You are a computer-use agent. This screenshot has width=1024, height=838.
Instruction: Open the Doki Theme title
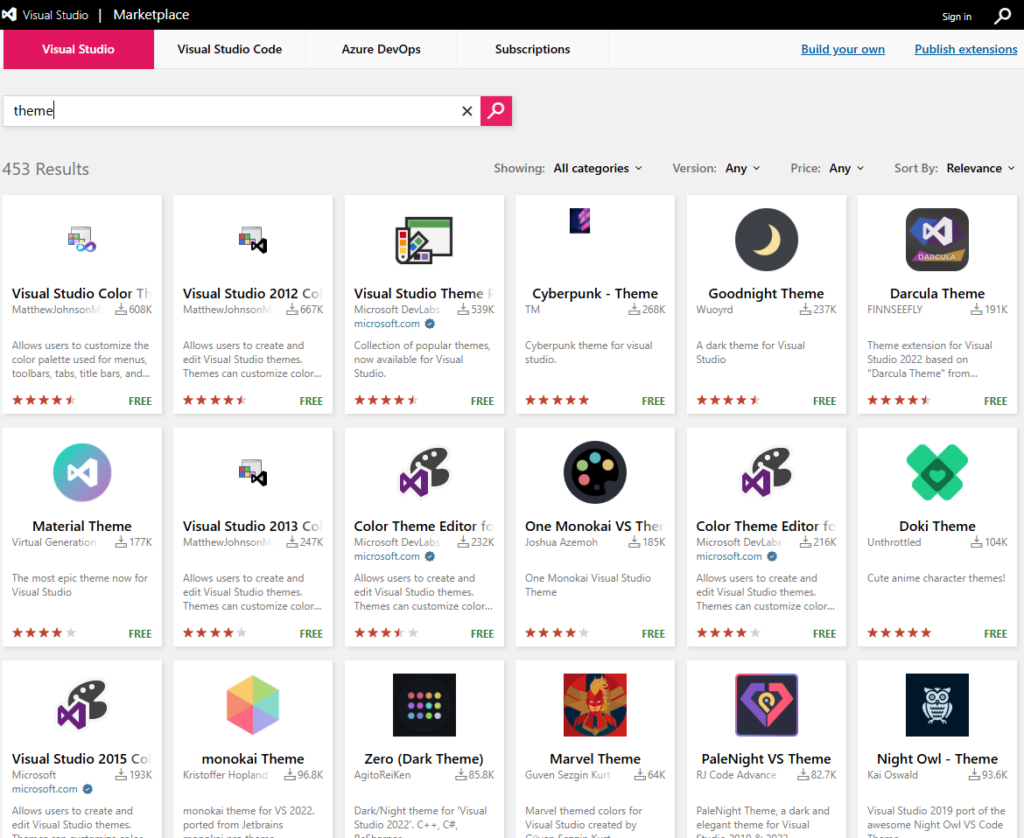pos(937,526)
